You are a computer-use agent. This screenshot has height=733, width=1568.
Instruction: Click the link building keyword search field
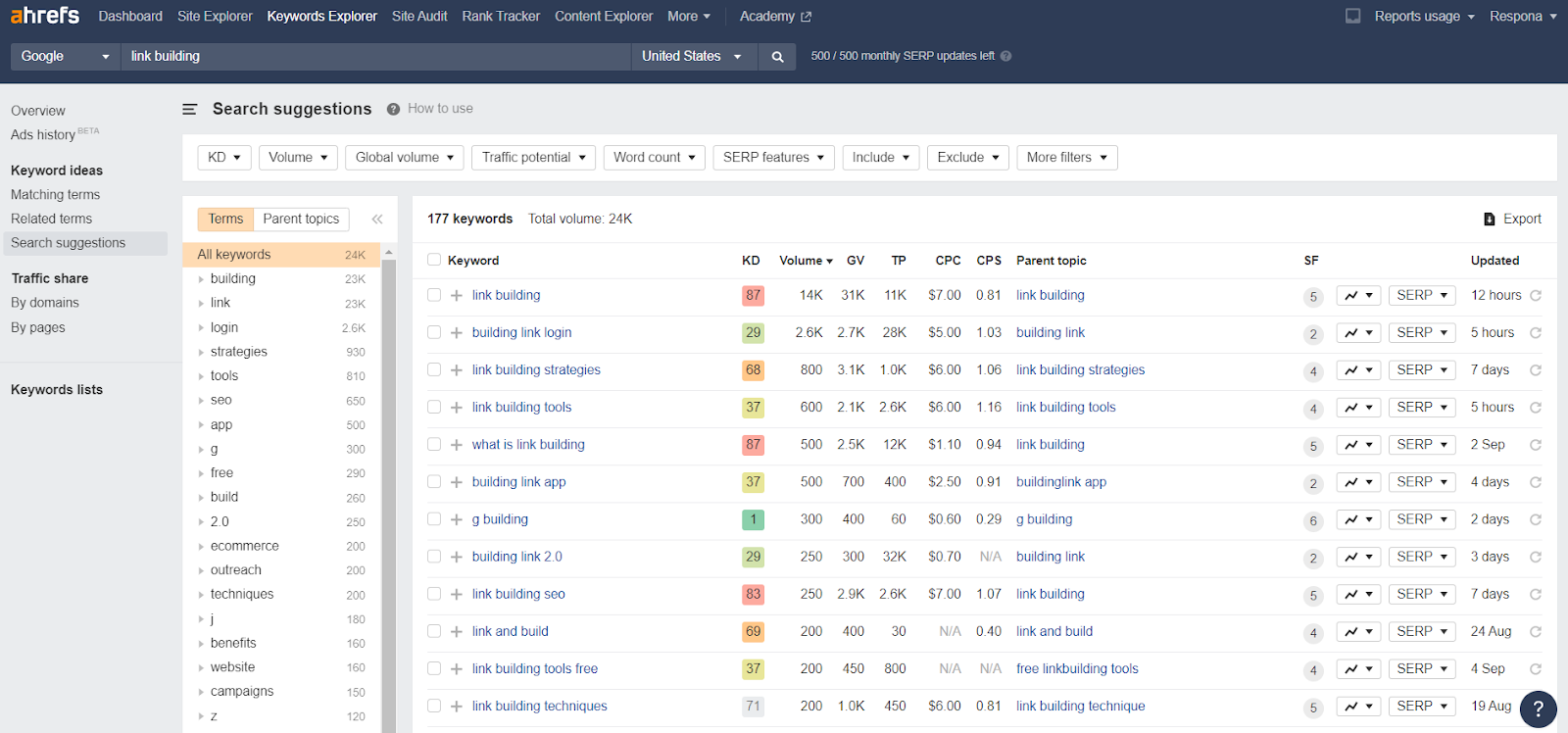pos(376,57)
